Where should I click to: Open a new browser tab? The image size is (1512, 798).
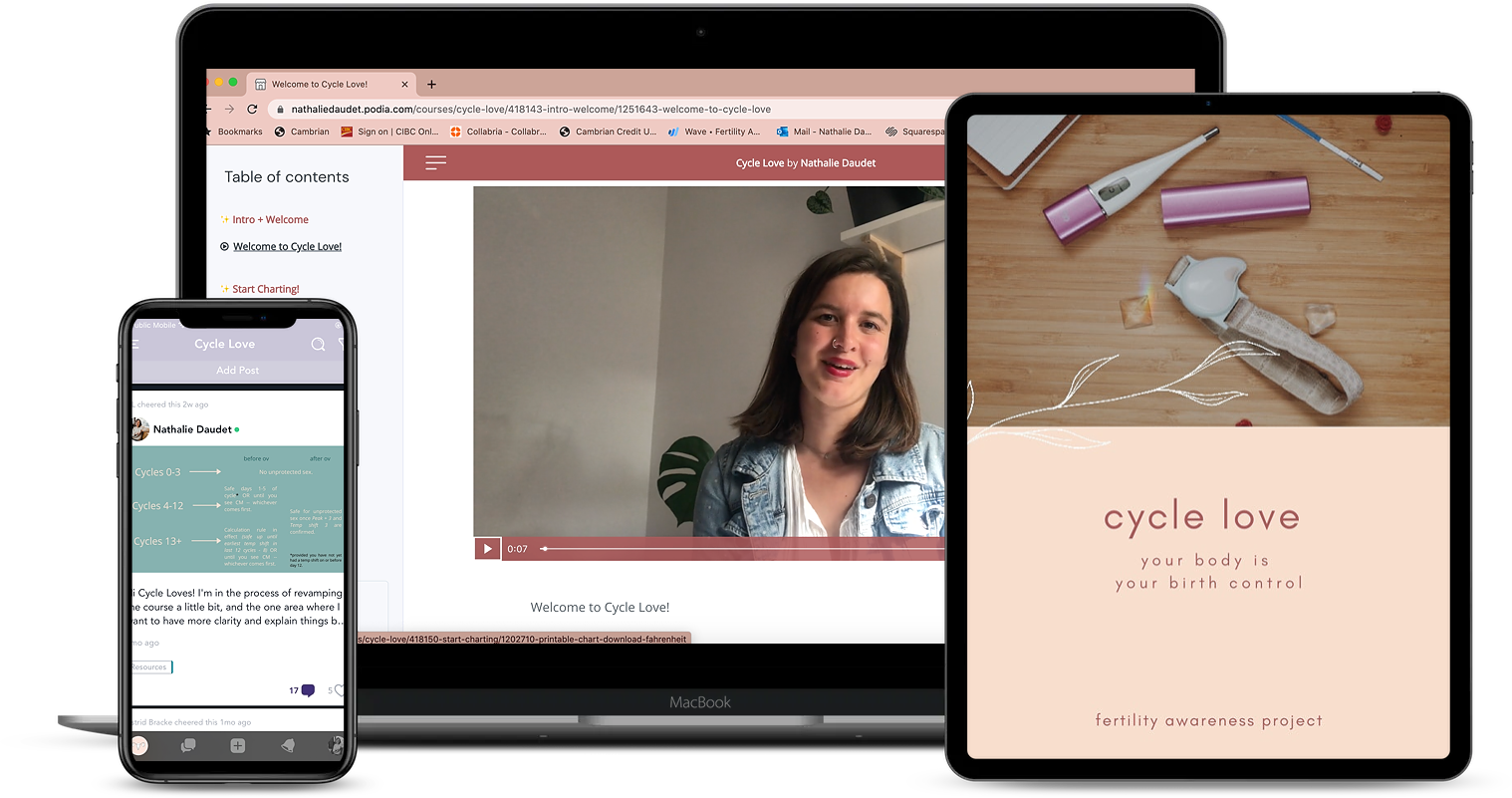431,85
